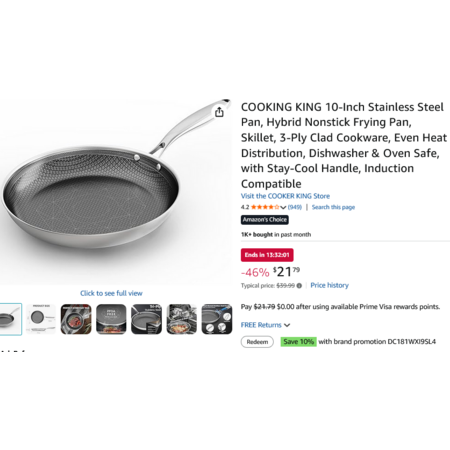Screen dimensions: 450x450
Task: Select the first pan thumbnail
Action: [x=10, y=319]
